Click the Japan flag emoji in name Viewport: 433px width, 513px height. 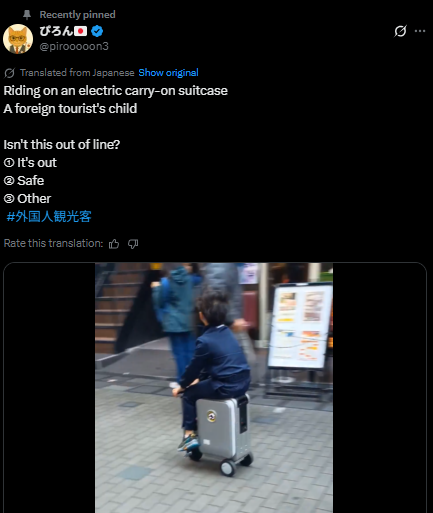coord(80,31)
